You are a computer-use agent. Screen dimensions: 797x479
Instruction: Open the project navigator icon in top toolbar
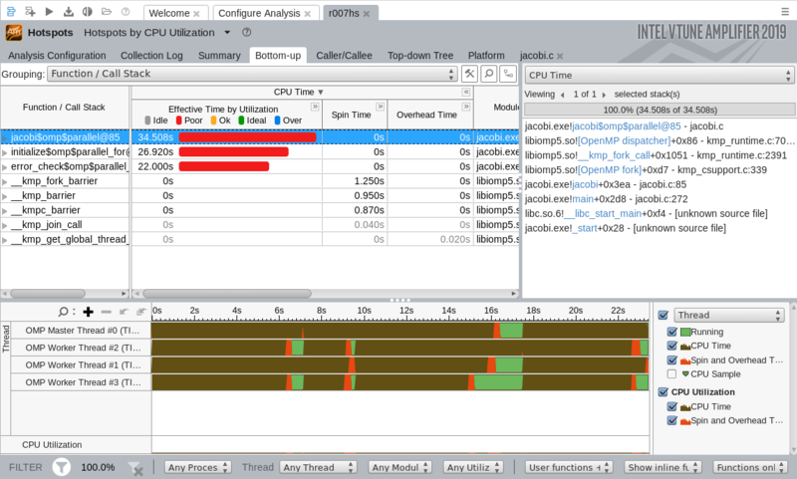click(x=11, y=11)
